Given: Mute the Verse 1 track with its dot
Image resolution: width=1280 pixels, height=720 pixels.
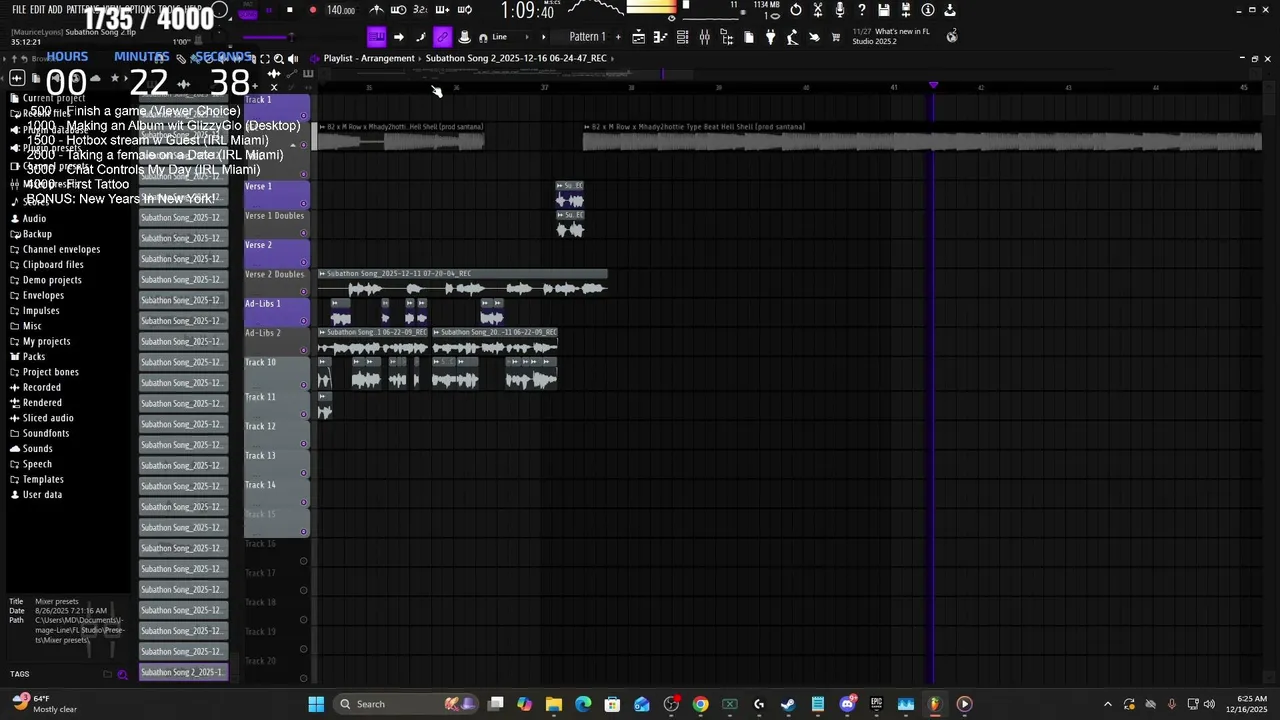Looking at the screenshot, I should 304,203.
